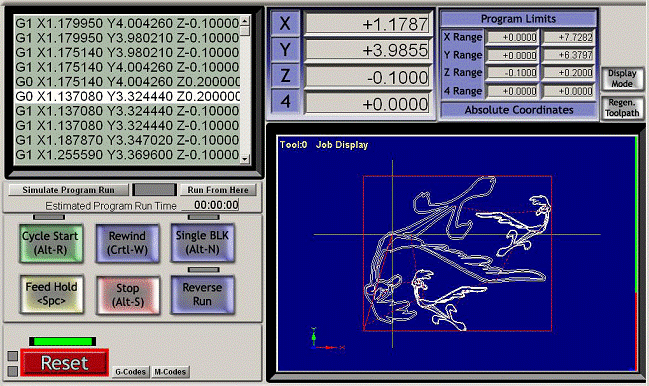Click the Display Mode button
The image size is (649, 386).
tap(622, 79)
